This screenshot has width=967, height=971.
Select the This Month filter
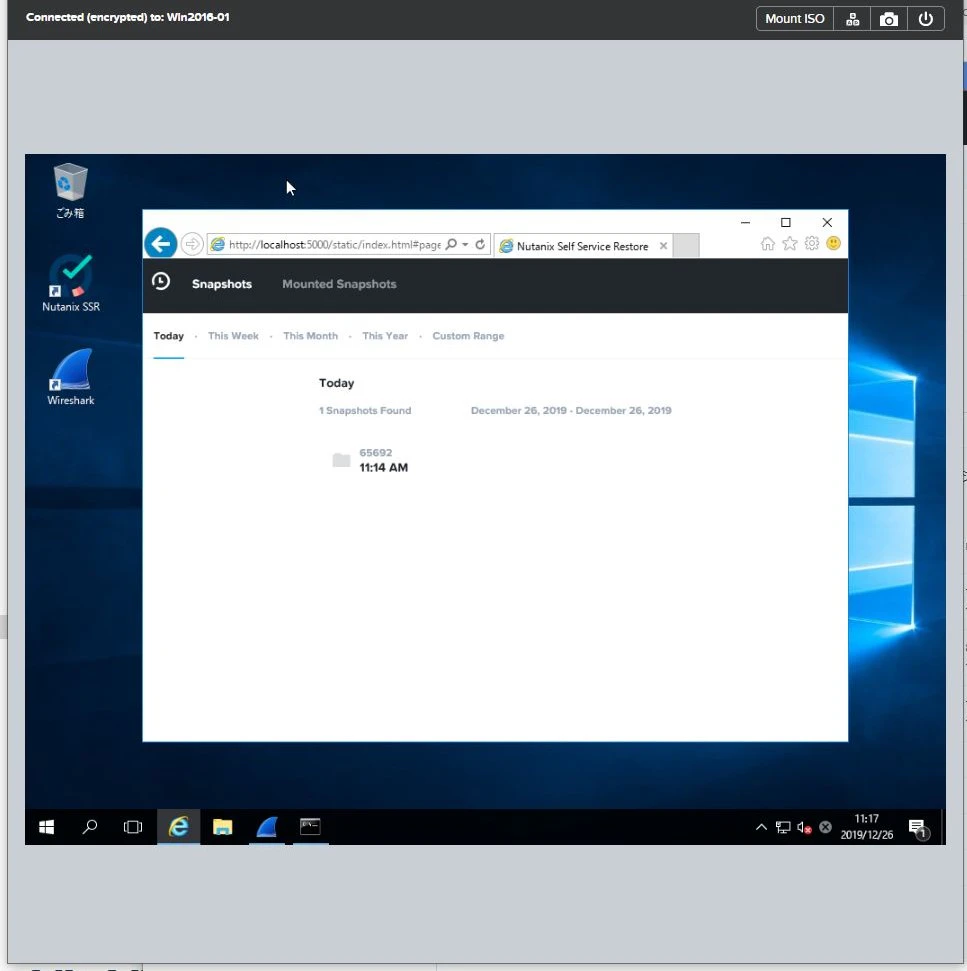pyautogui.click(x=310, y=336)
